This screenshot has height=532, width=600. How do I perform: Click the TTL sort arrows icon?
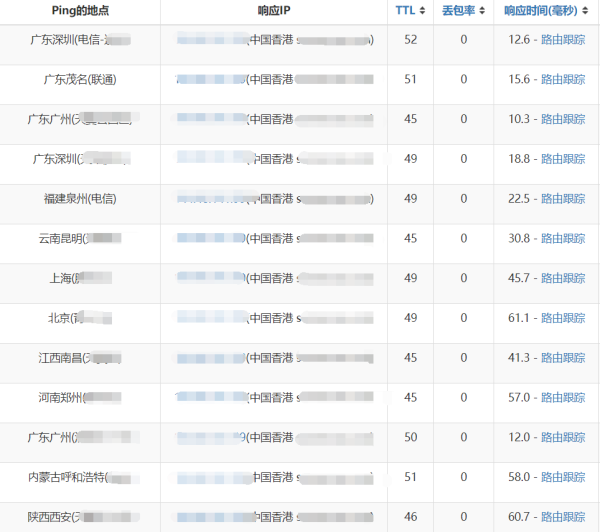click(422, 11)
